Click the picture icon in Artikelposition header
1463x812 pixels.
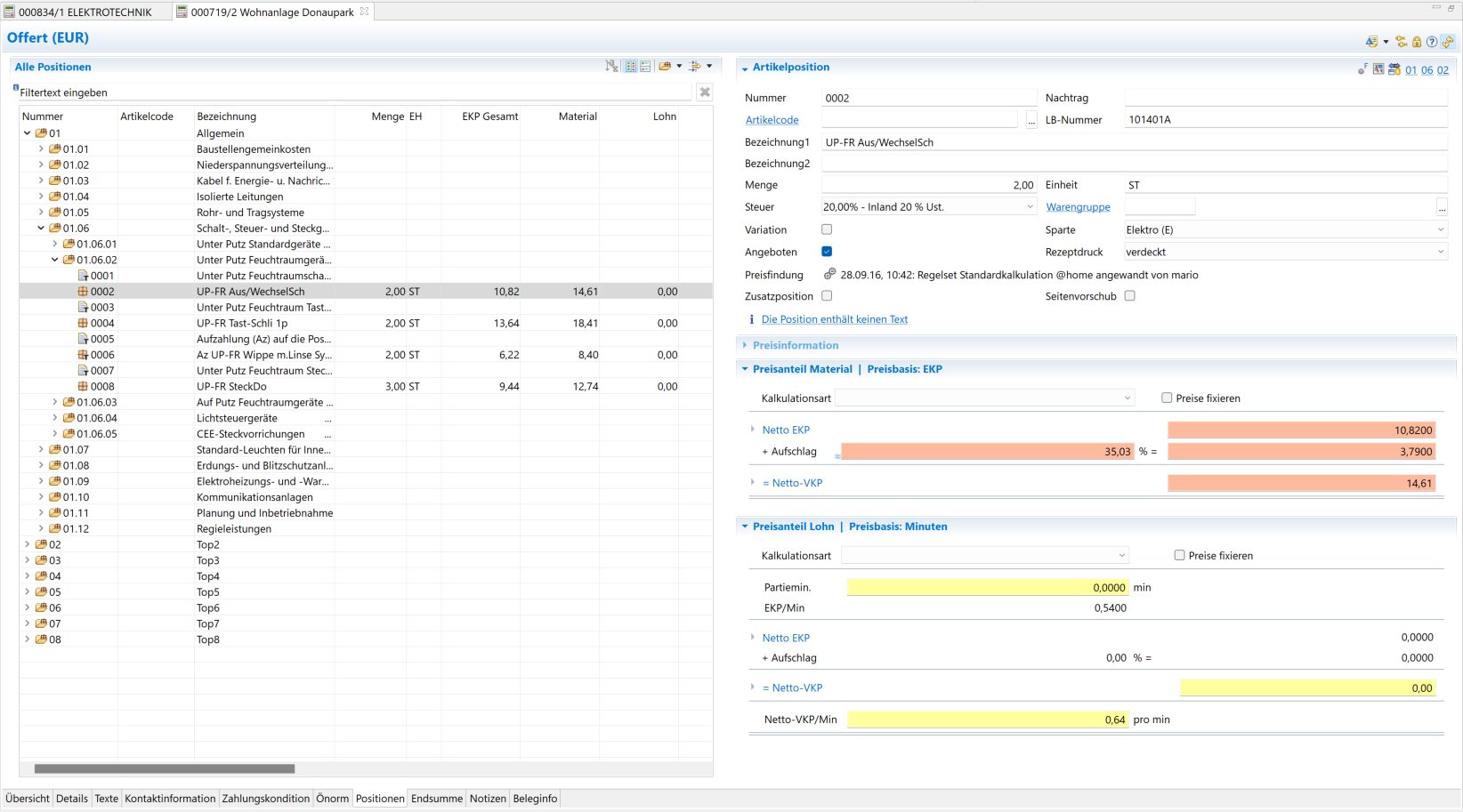[x=1378, y=68]
